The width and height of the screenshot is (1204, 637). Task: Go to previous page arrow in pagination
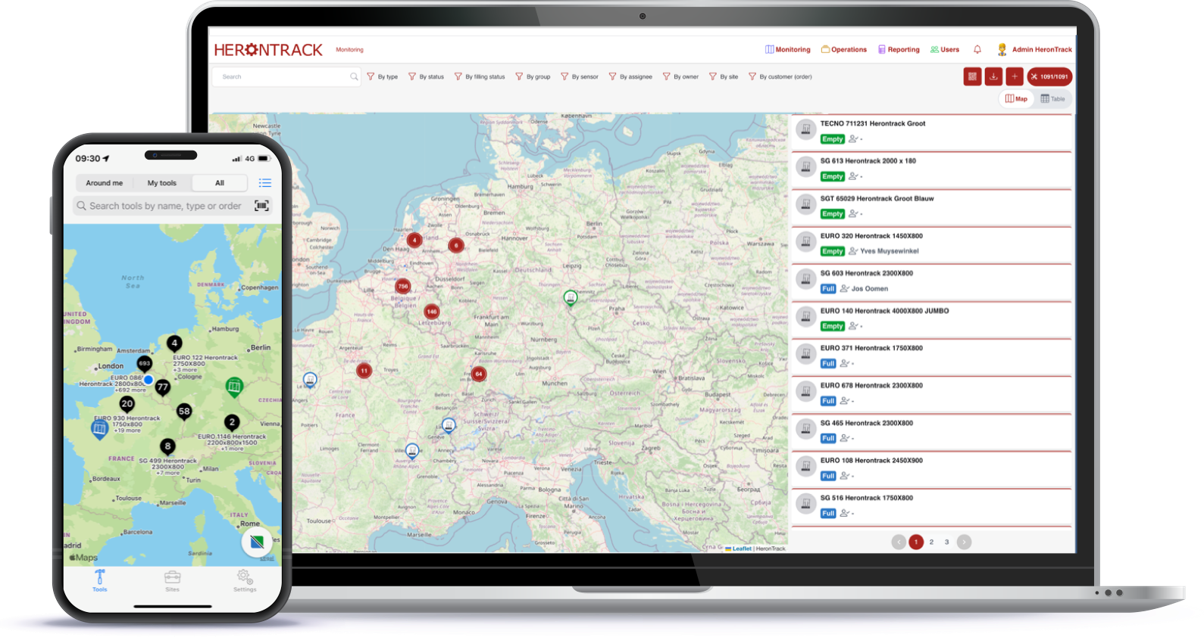point(899,542)
